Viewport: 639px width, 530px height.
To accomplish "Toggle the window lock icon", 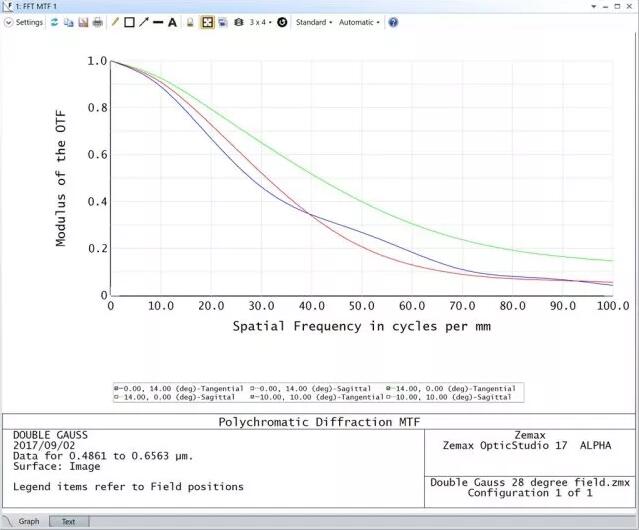I will (190, 22).
